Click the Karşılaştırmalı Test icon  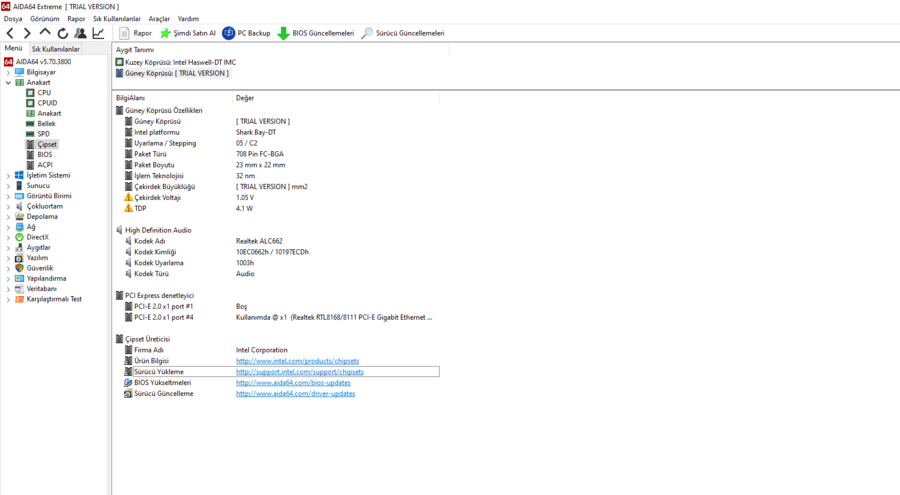(19, 299)
